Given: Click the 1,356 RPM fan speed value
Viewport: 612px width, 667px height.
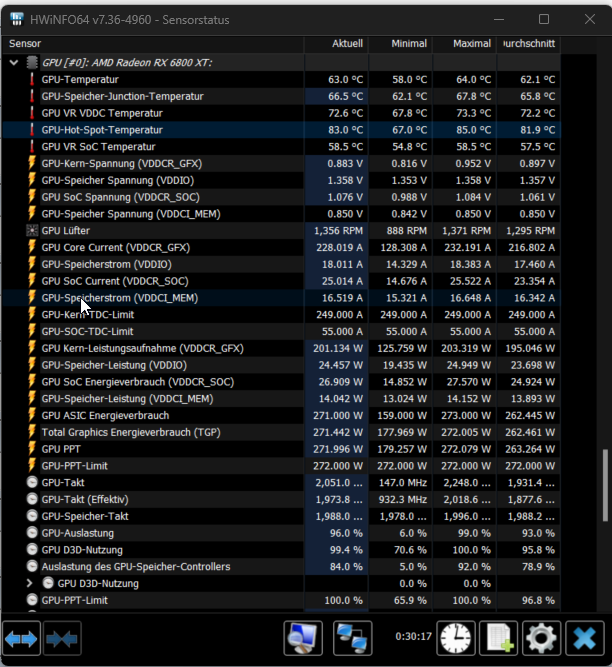Looking at the screenshot, I should click(339, 231).
